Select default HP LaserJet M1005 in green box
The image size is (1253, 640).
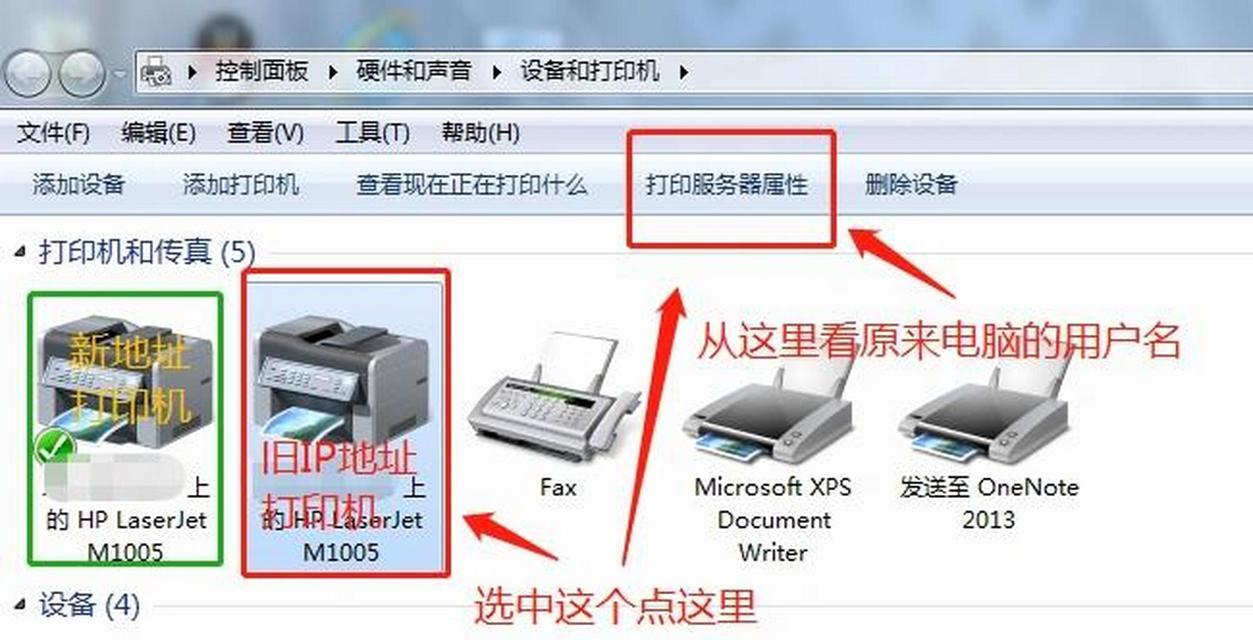pos(125,428)
